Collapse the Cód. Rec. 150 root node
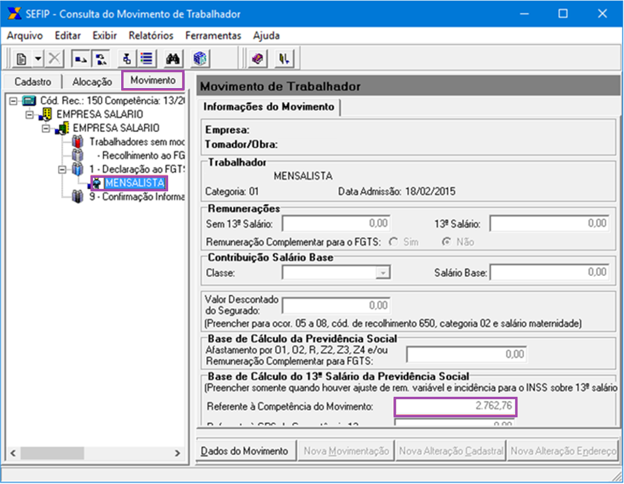 pyautogui.click(x=13, y=101)
